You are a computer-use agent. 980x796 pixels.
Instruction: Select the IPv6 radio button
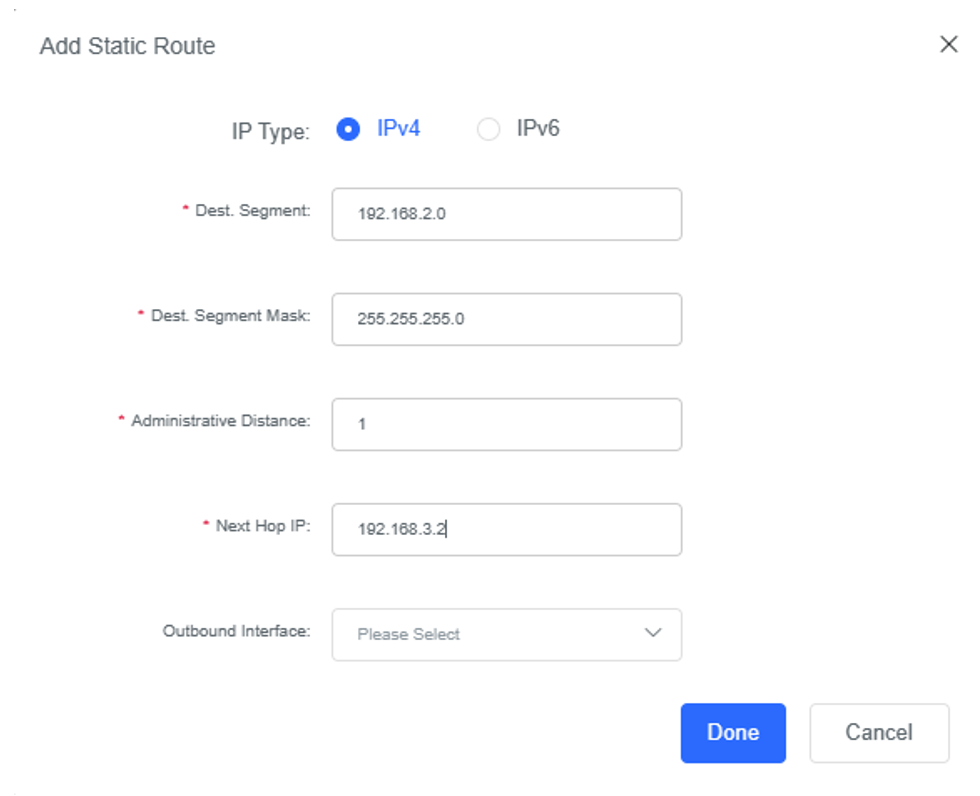[488, 129]
